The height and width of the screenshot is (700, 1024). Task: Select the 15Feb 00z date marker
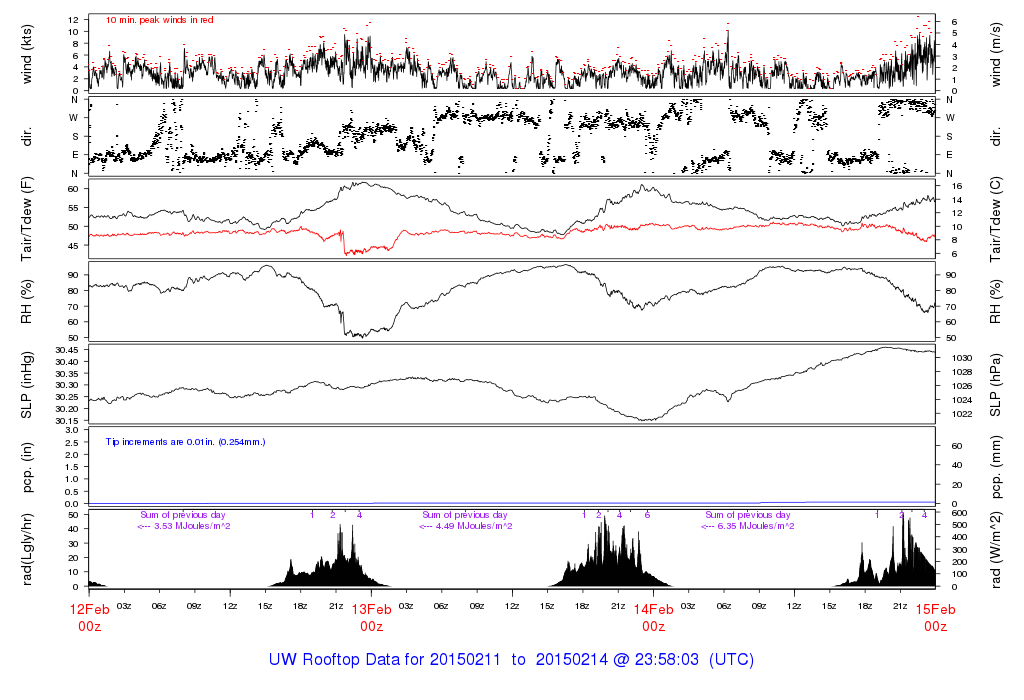point(935,617)
